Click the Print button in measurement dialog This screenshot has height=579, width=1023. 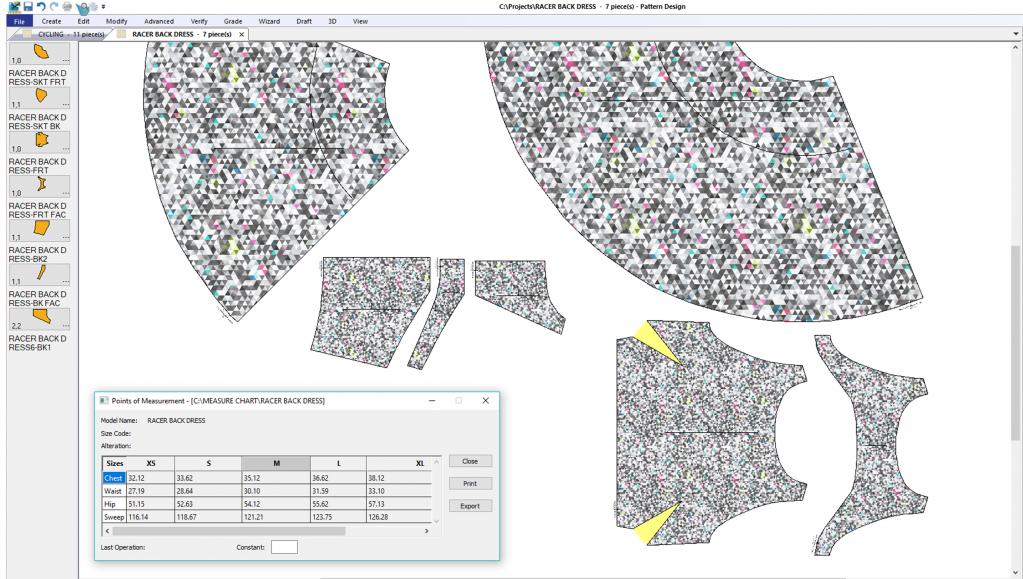pos(470,484)
